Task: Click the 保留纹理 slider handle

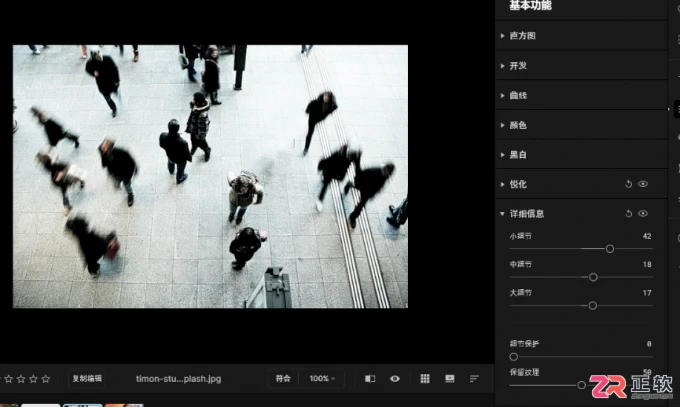Action: coord(582,385)
